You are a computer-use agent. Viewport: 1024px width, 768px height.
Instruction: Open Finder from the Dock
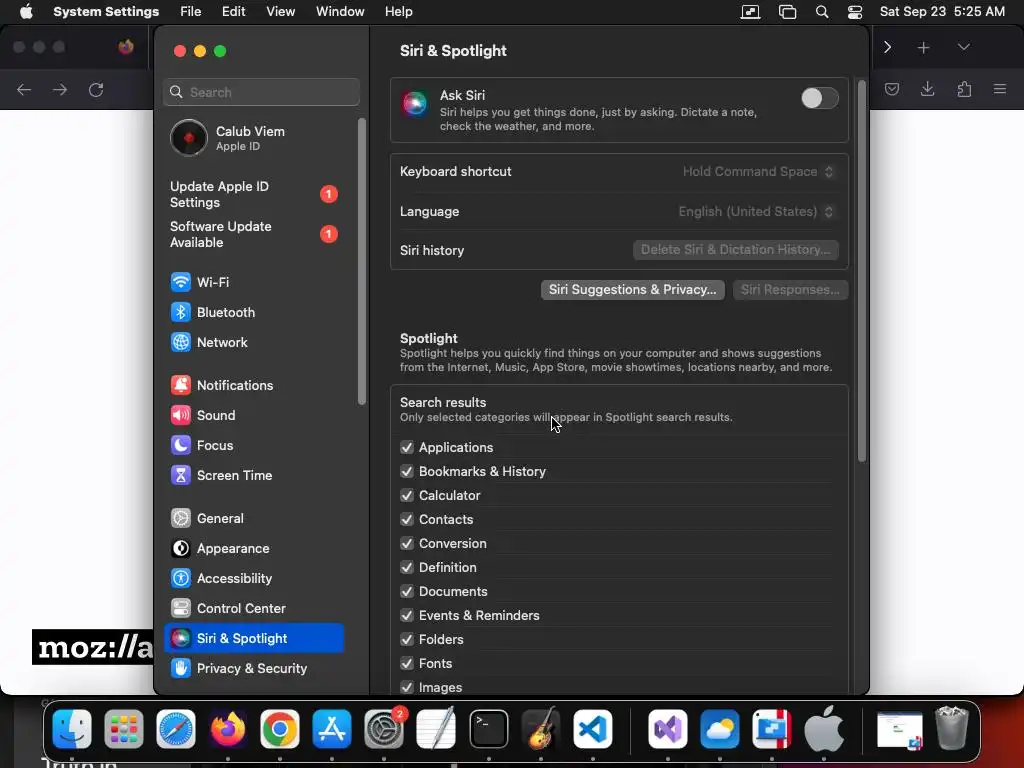click(x=72, y=729)
